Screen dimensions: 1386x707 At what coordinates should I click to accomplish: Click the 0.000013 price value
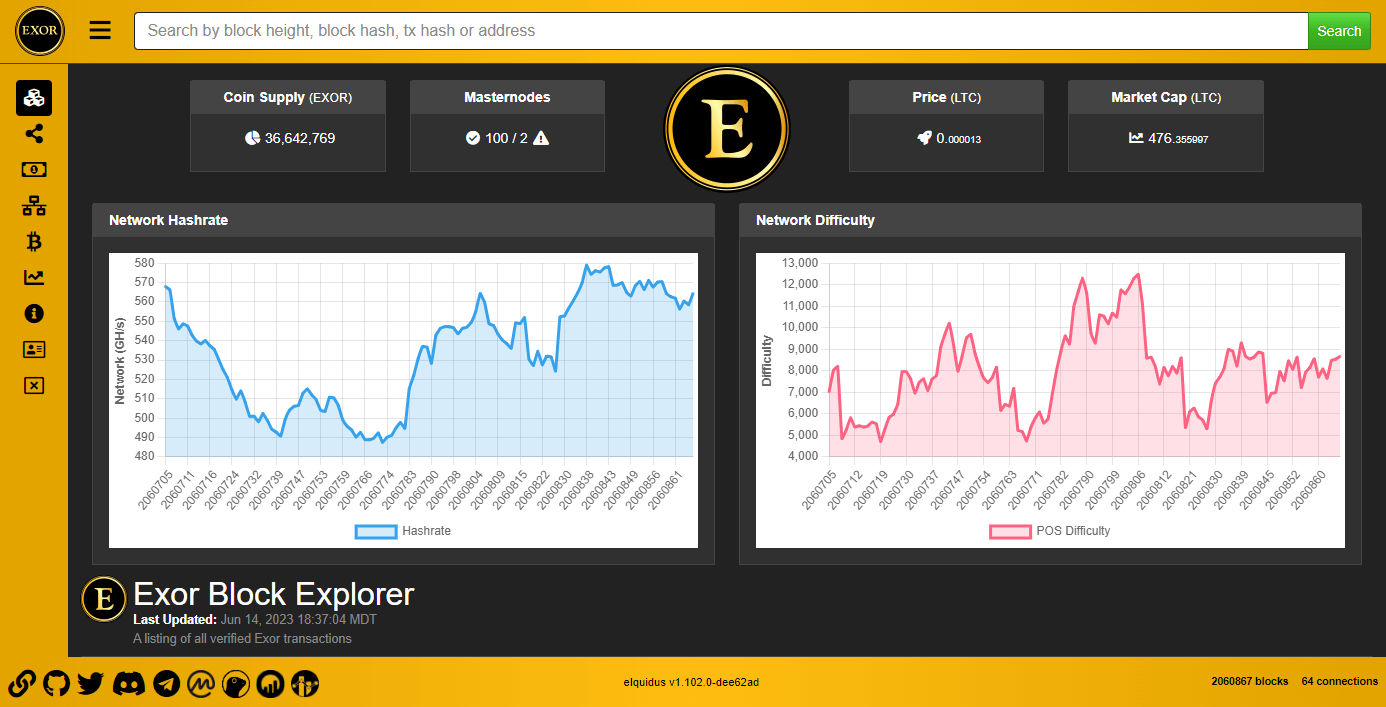coord(958,139)
